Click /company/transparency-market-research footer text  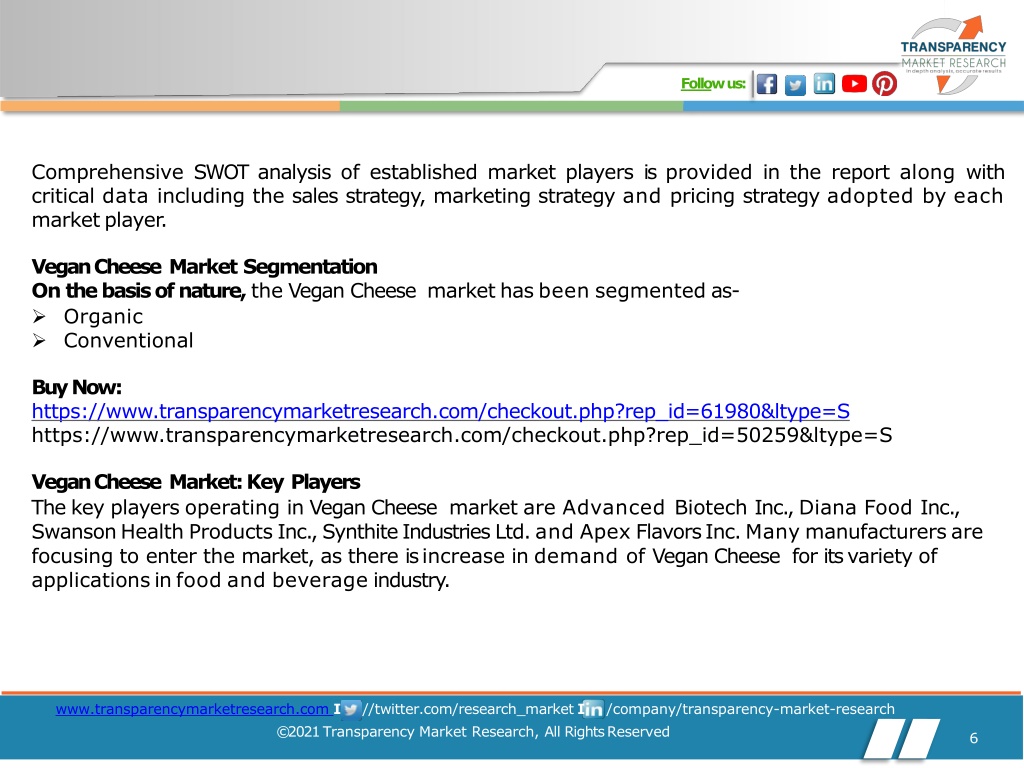click(750, 709)
